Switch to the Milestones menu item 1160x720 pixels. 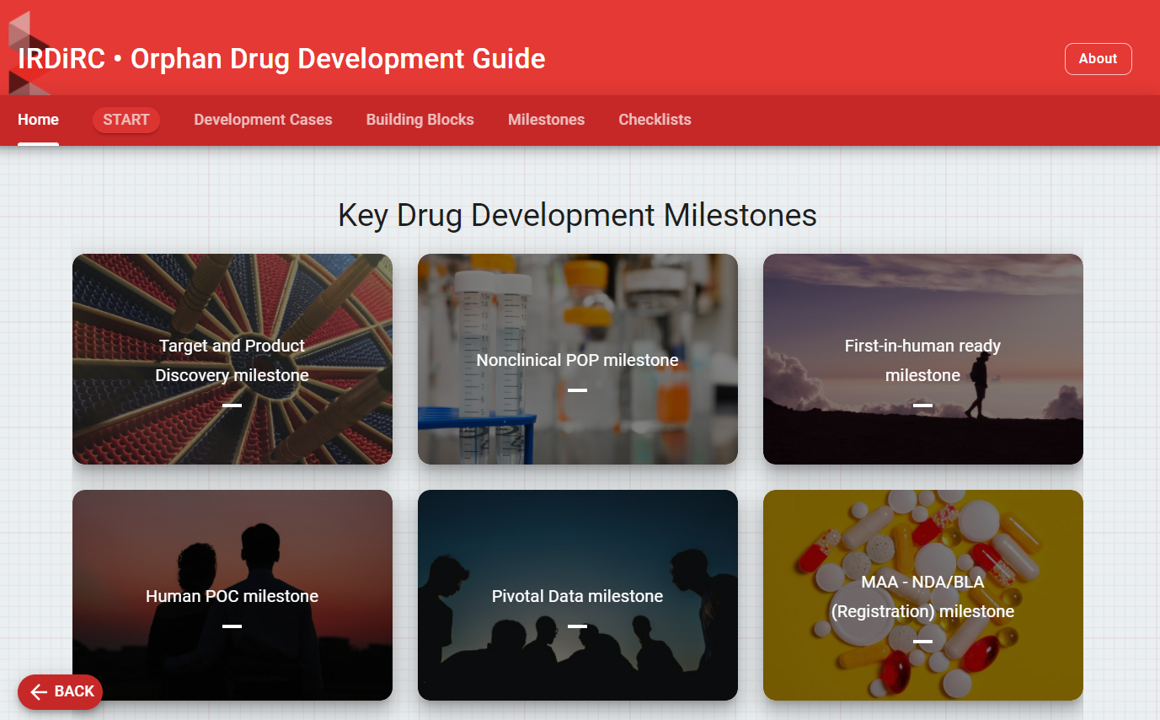point(546,120)
